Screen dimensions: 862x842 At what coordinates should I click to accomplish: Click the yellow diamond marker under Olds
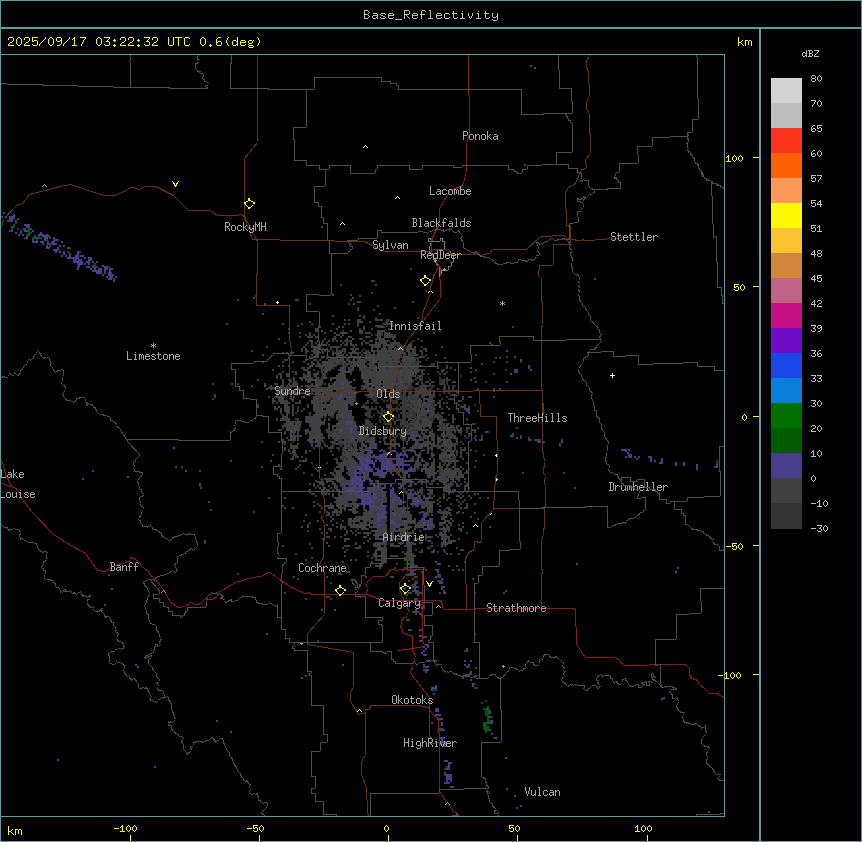coord(388,417)
